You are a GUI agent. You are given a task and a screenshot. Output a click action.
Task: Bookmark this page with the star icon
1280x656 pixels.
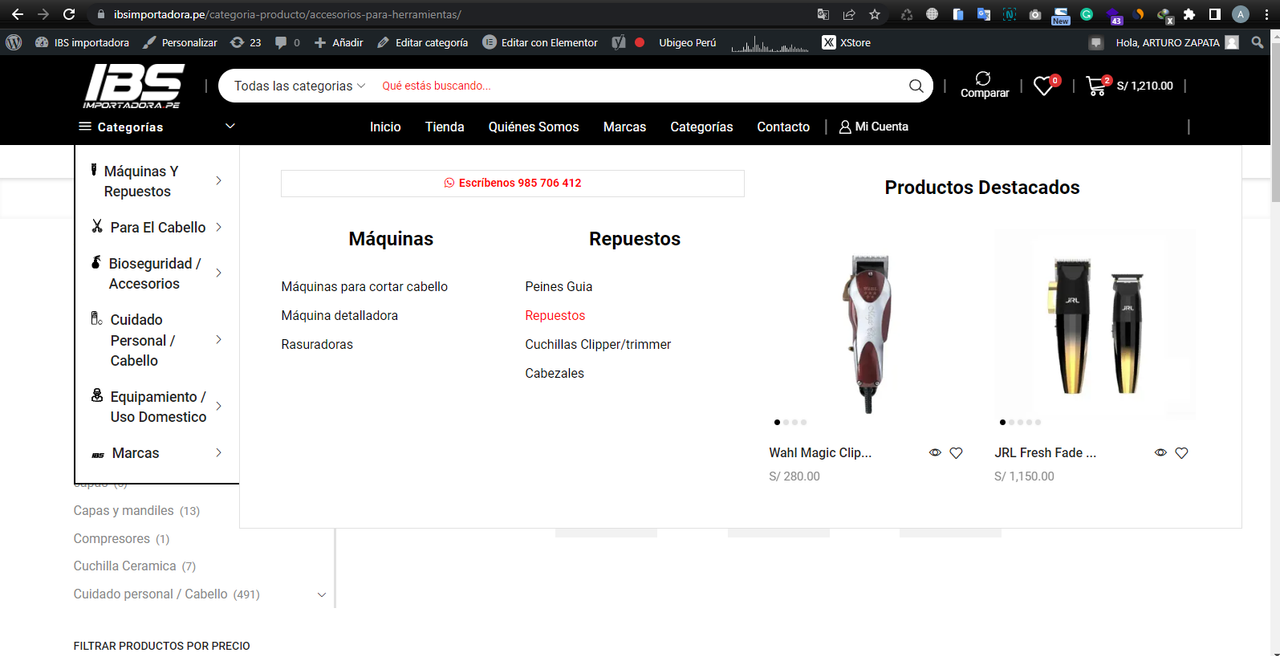tap(875, 14)
